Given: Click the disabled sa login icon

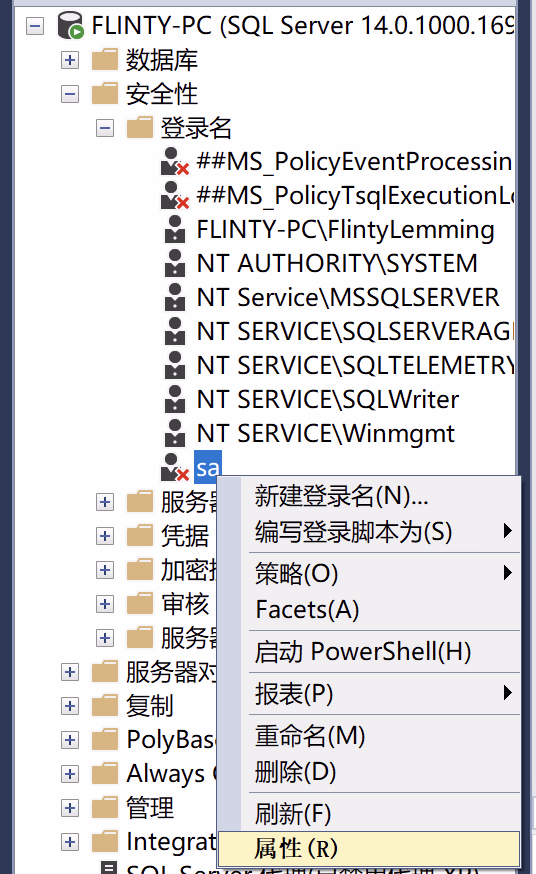Looking at the screenshot, I should point(175,467).
